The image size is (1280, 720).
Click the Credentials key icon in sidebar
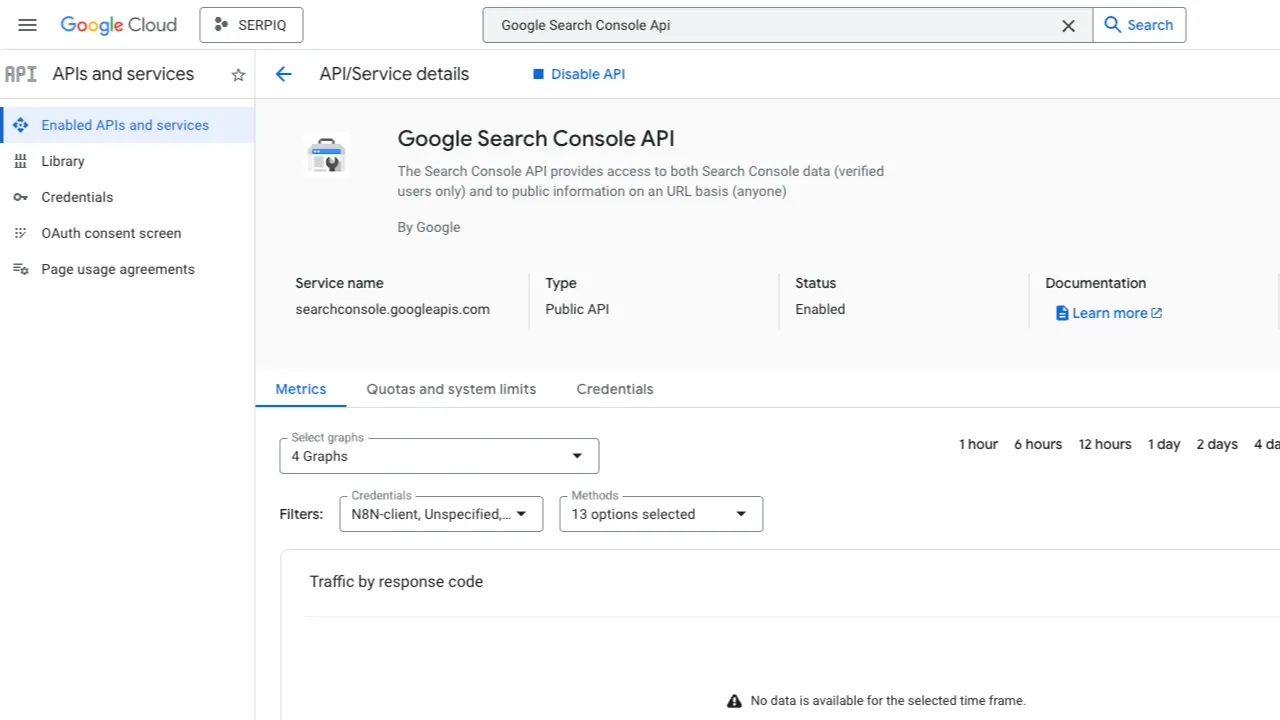click(x=20, y=197)
